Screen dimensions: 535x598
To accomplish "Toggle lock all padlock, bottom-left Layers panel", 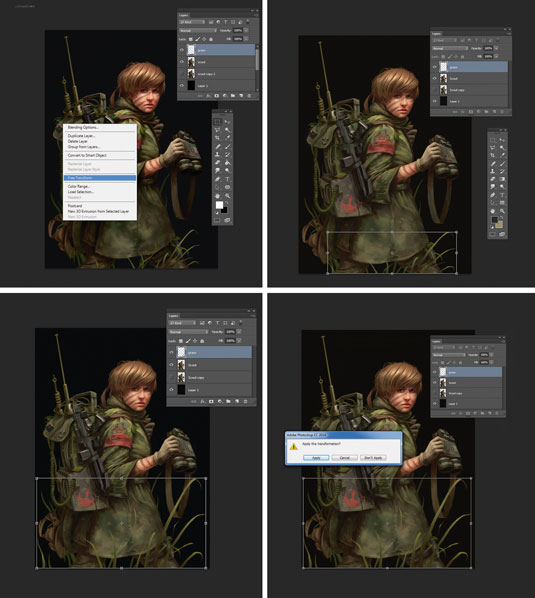I will point(202,341).
